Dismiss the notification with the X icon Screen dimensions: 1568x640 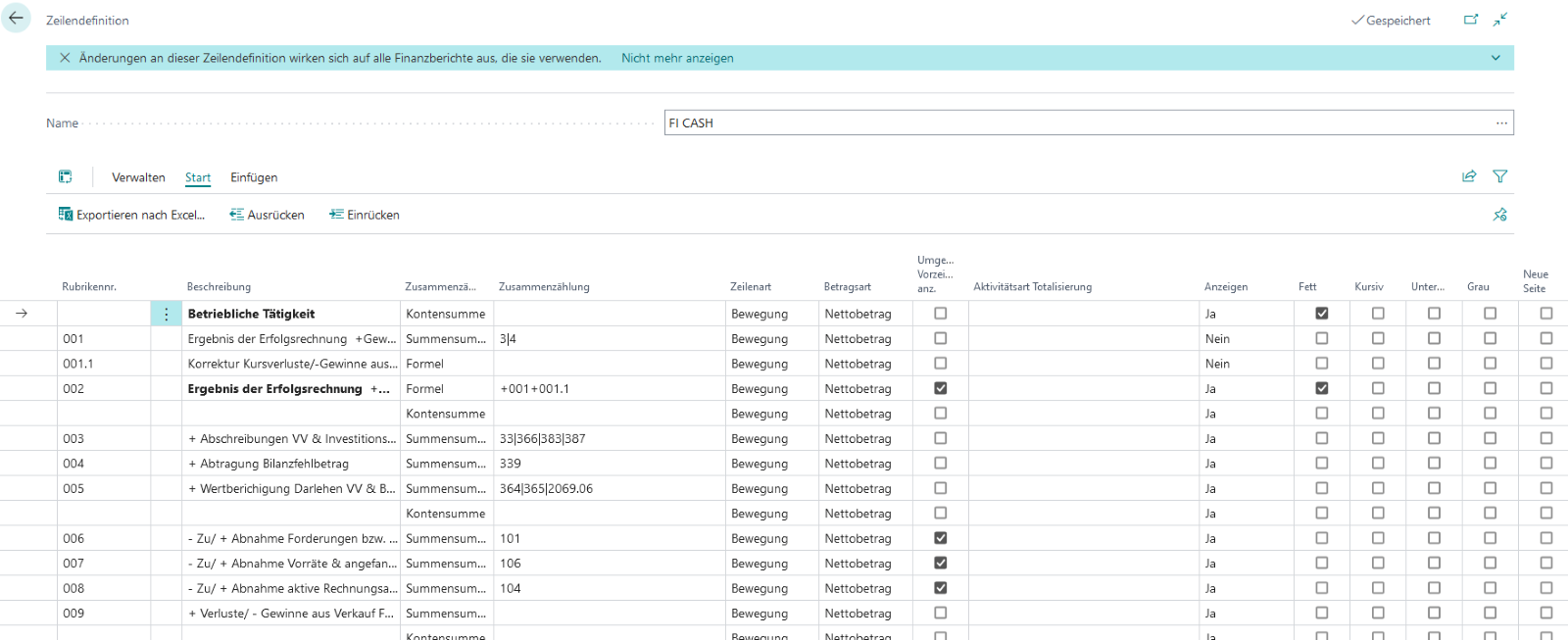pos(65,58)
